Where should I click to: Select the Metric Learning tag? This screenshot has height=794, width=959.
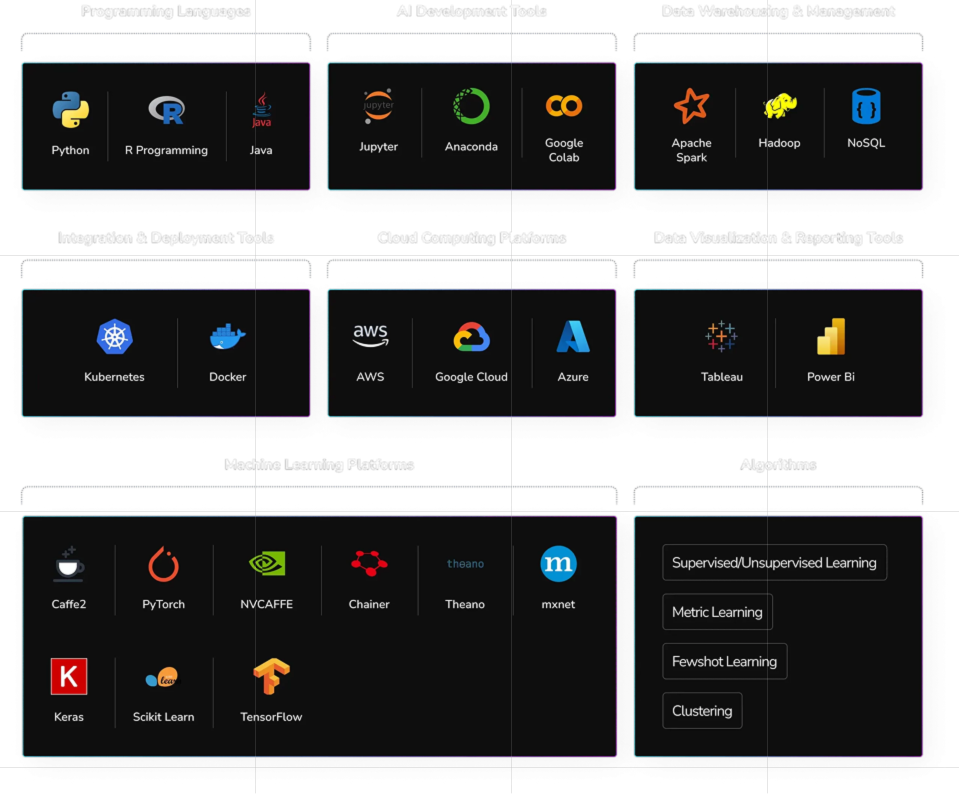coord(717,612)
